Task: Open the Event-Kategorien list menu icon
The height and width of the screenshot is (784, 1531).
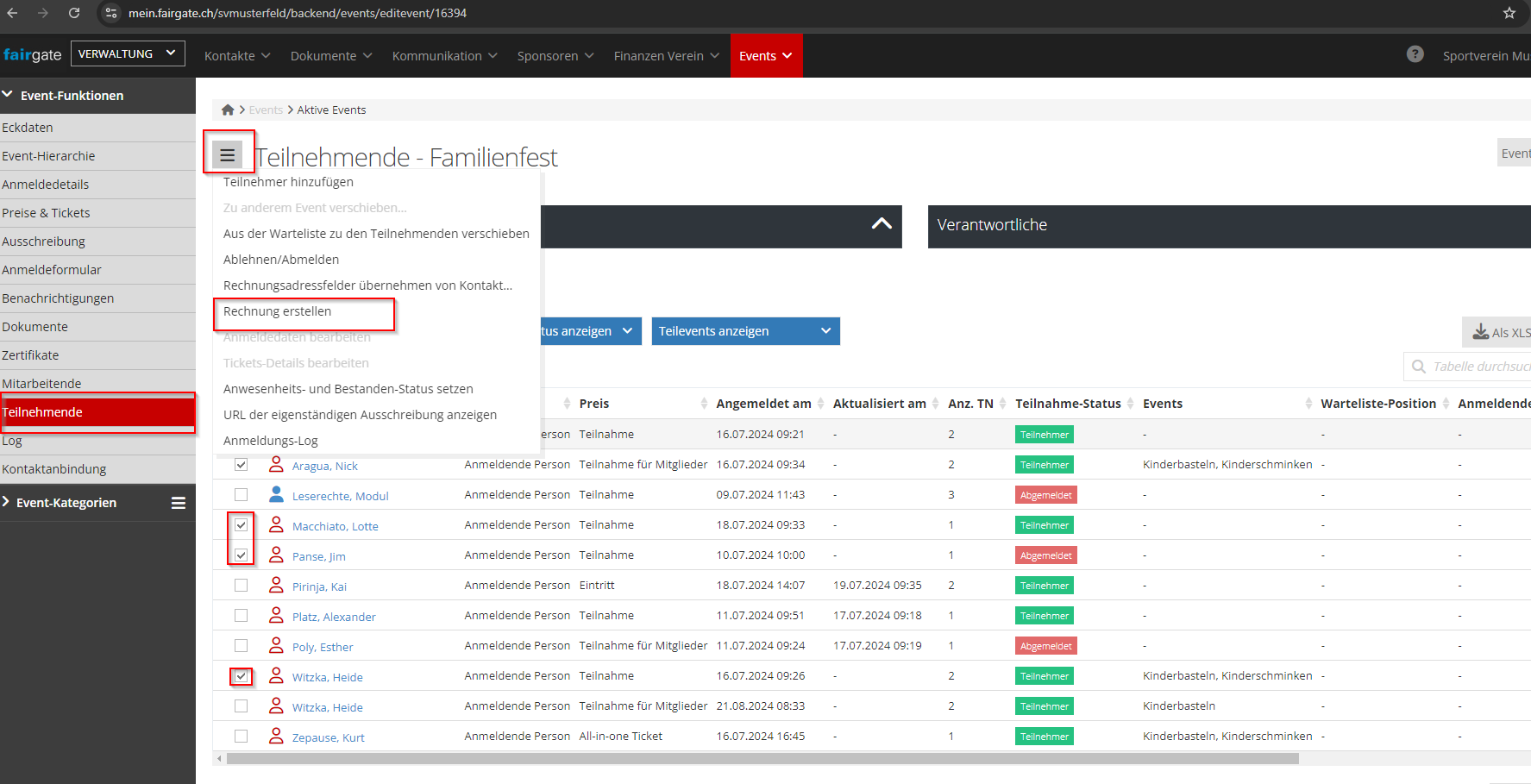Action: (x=179, y=503)
